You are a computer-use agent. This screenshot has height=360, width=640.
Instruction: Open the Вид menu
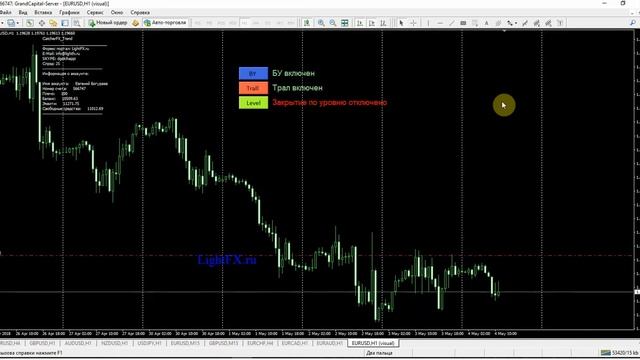click(x=23, y=13)
